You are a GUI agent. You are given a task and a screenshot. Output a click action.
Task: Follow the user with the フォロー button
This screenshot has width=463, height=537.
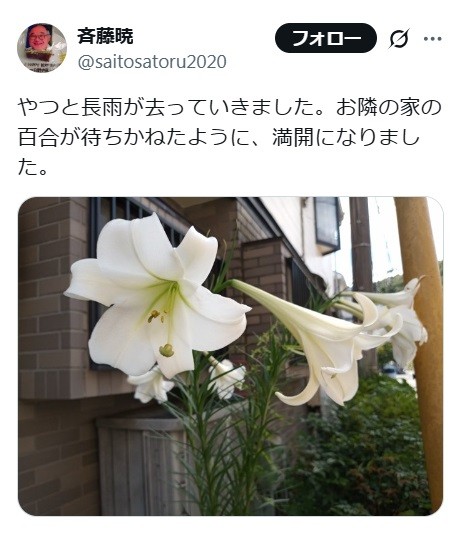326,38
